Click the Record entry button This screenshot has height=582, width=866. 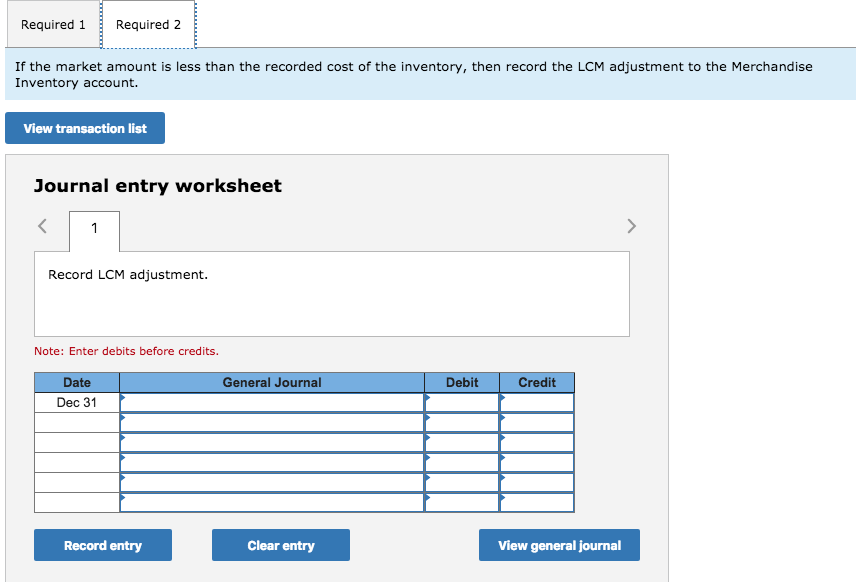click(102, 545)
